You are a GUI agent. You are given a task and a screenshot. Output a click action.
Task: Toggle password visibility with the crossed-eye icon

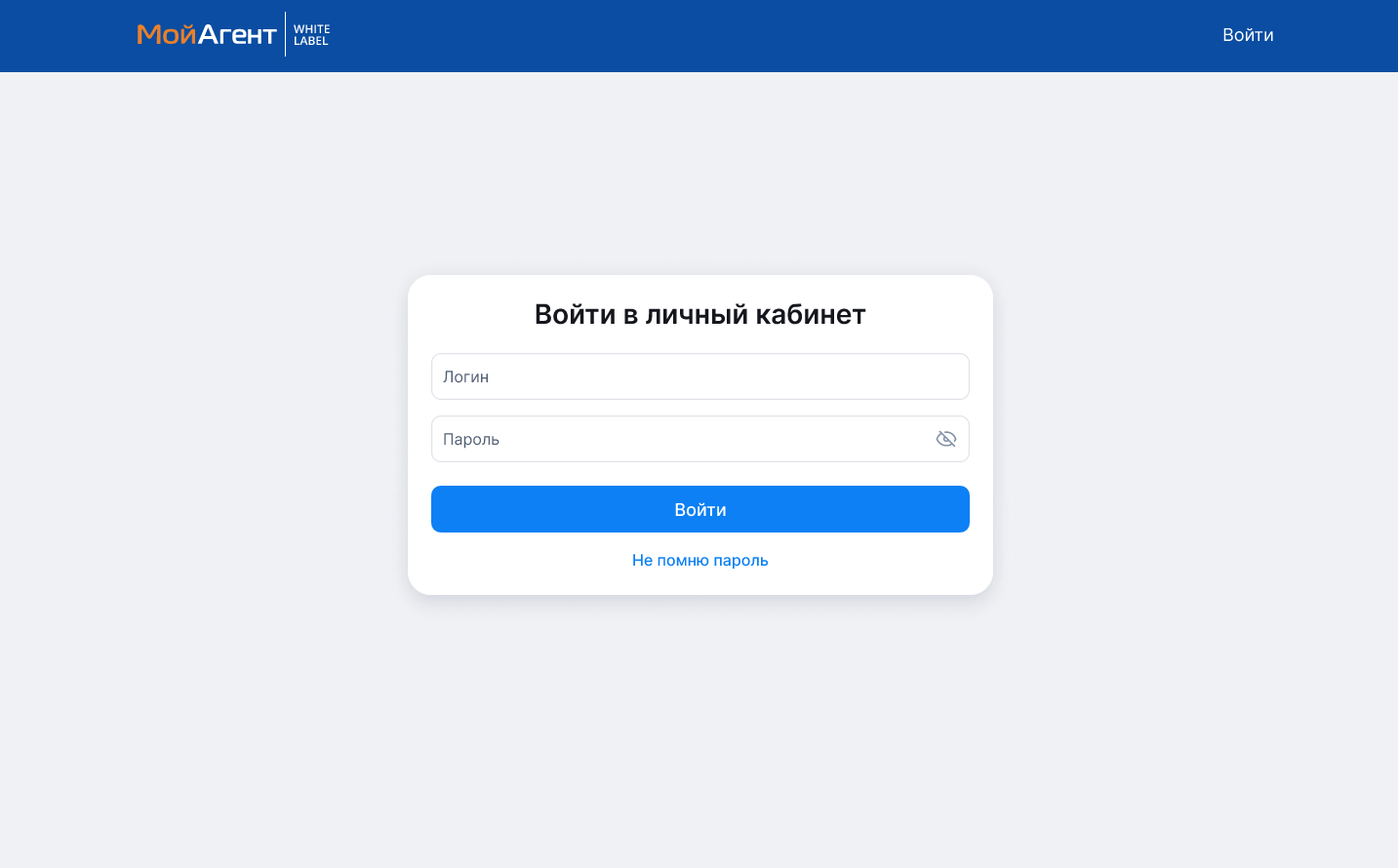coord(945,439)
